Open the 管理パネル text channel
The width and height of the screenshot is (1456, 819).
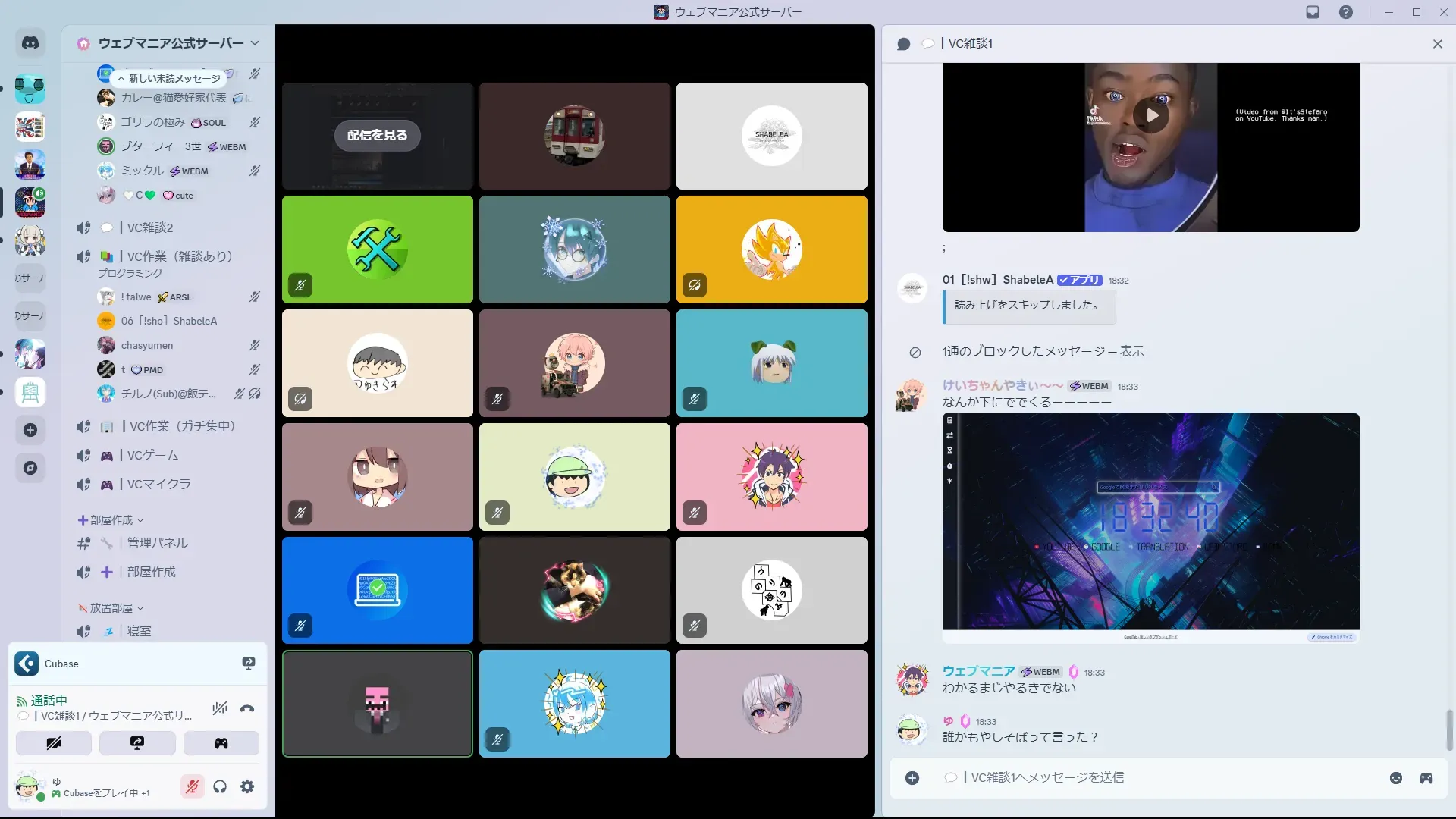pyautogui.click(x=157, y=543)
